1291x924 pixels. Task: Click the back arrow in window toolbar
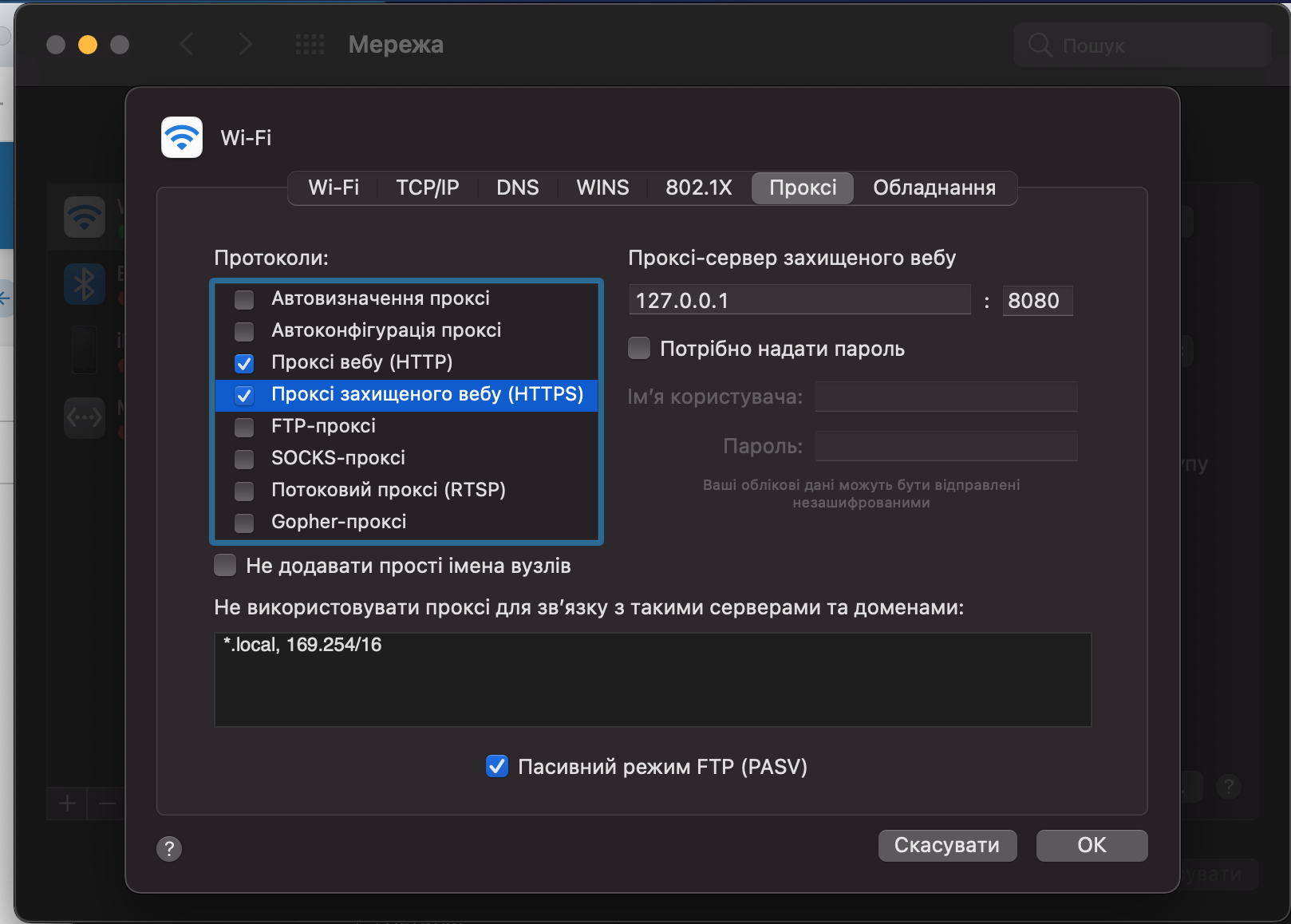(187, 45)
